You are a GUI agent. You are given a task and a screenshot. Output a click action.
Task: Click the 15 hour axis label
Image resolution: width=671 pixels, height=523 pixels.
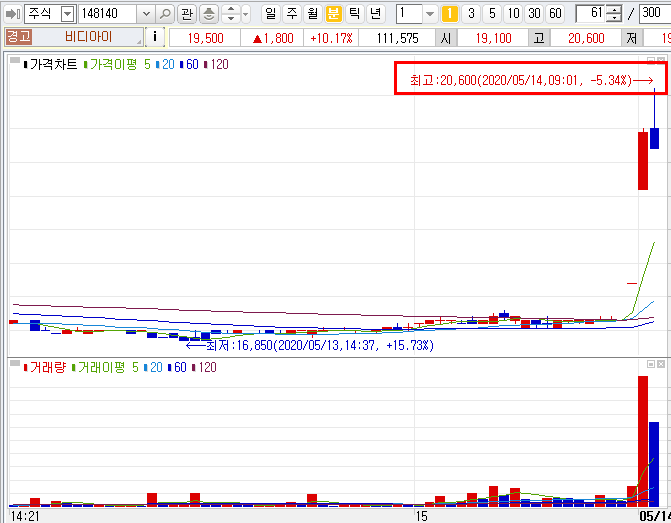coord(422,516)
